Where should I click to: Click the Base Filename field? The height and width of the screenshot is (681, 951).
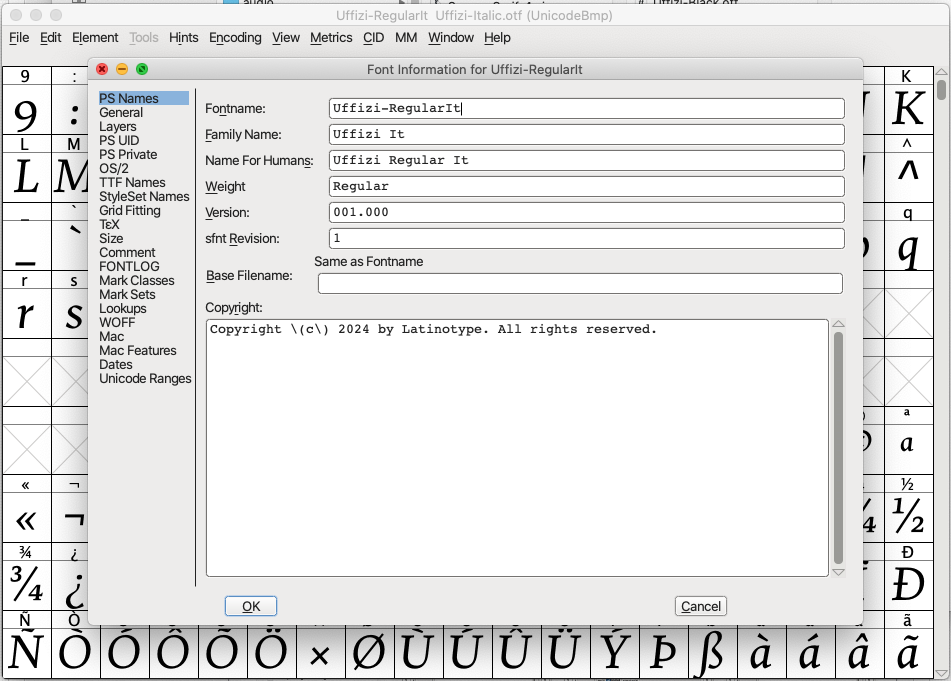(x=580, y=283)
